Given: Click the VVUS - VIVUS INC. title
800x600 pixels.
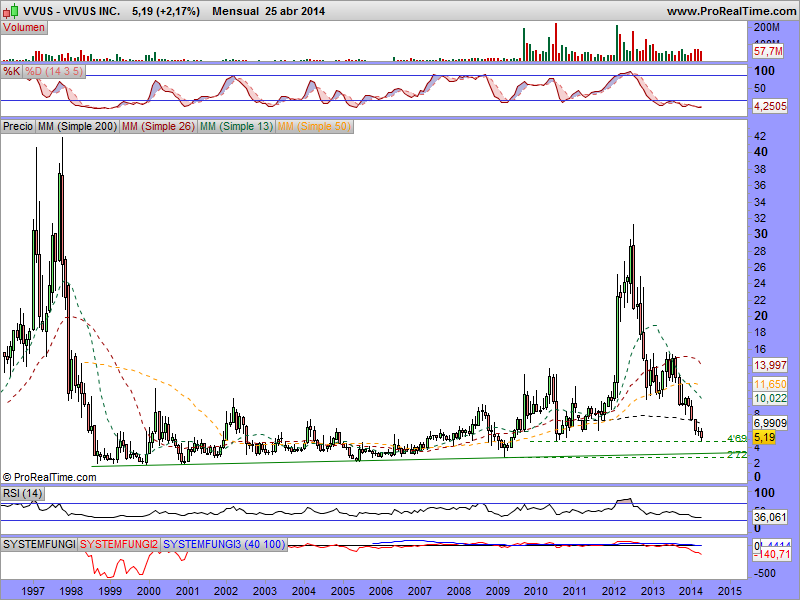Looking at the screenshot, I should coord(71,11).
